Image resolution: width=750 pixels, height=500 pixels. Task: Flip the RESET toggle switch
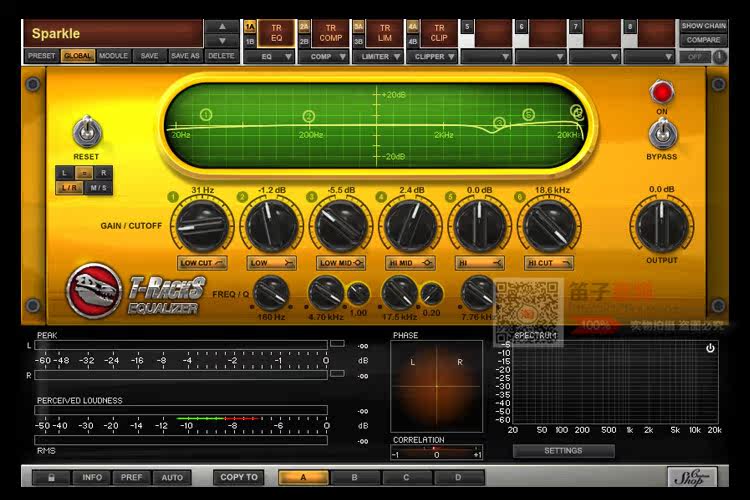87,132
